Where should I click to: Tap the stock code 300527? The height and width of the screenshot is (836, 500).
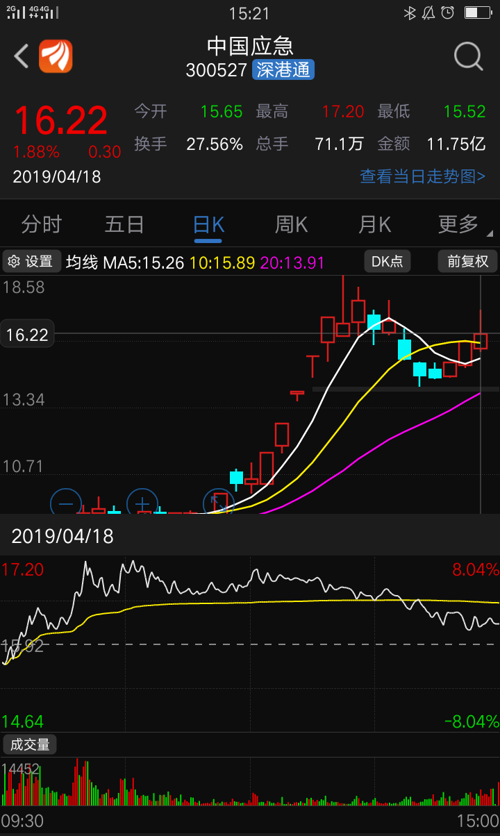click(x=216, y=70)
